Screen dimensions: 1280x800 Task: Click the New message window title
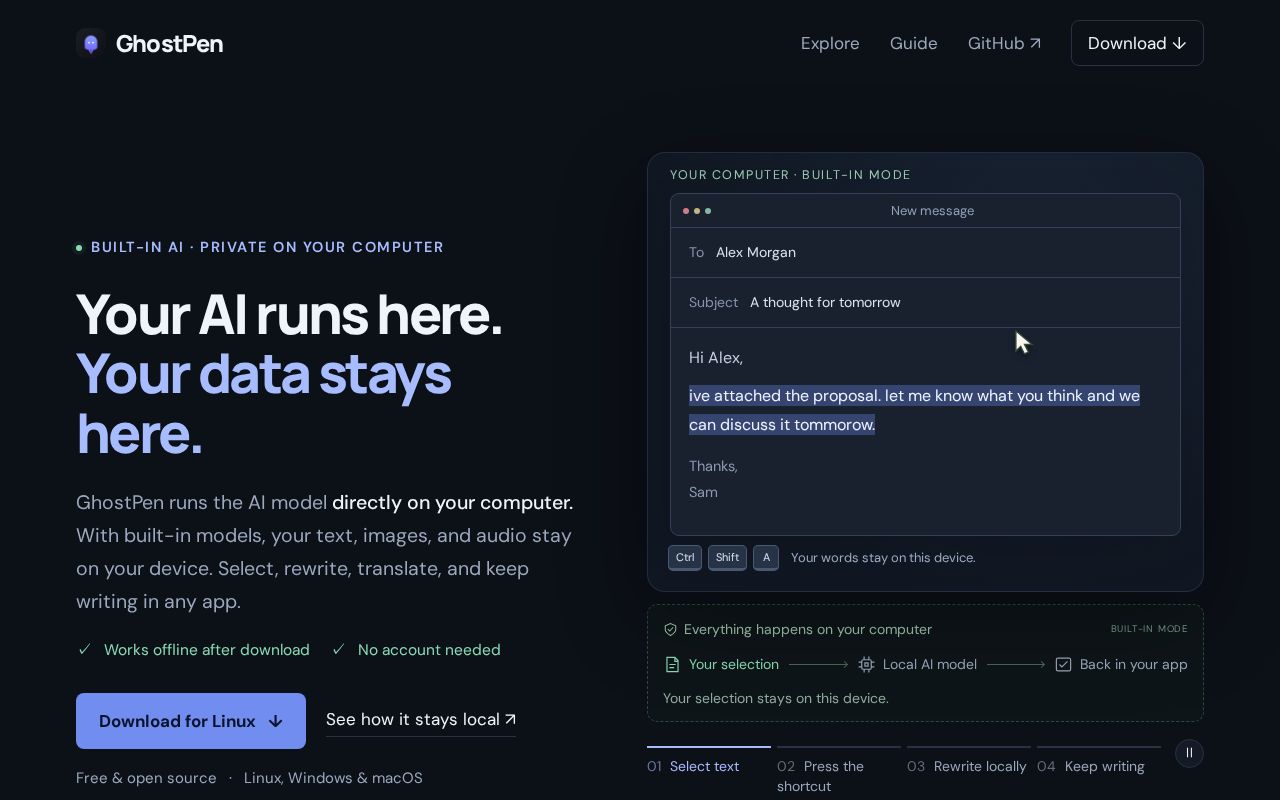point(932,211)
